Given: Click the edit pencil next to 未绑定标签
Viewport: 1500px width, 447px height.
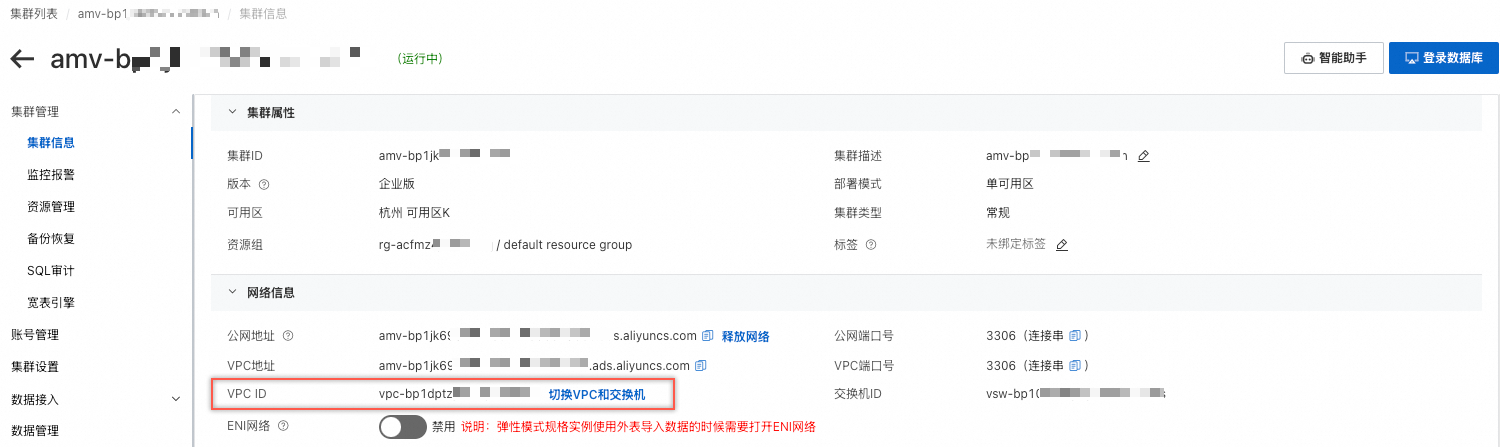Looking at the screenshot, I should click(x=1062, y=245).
